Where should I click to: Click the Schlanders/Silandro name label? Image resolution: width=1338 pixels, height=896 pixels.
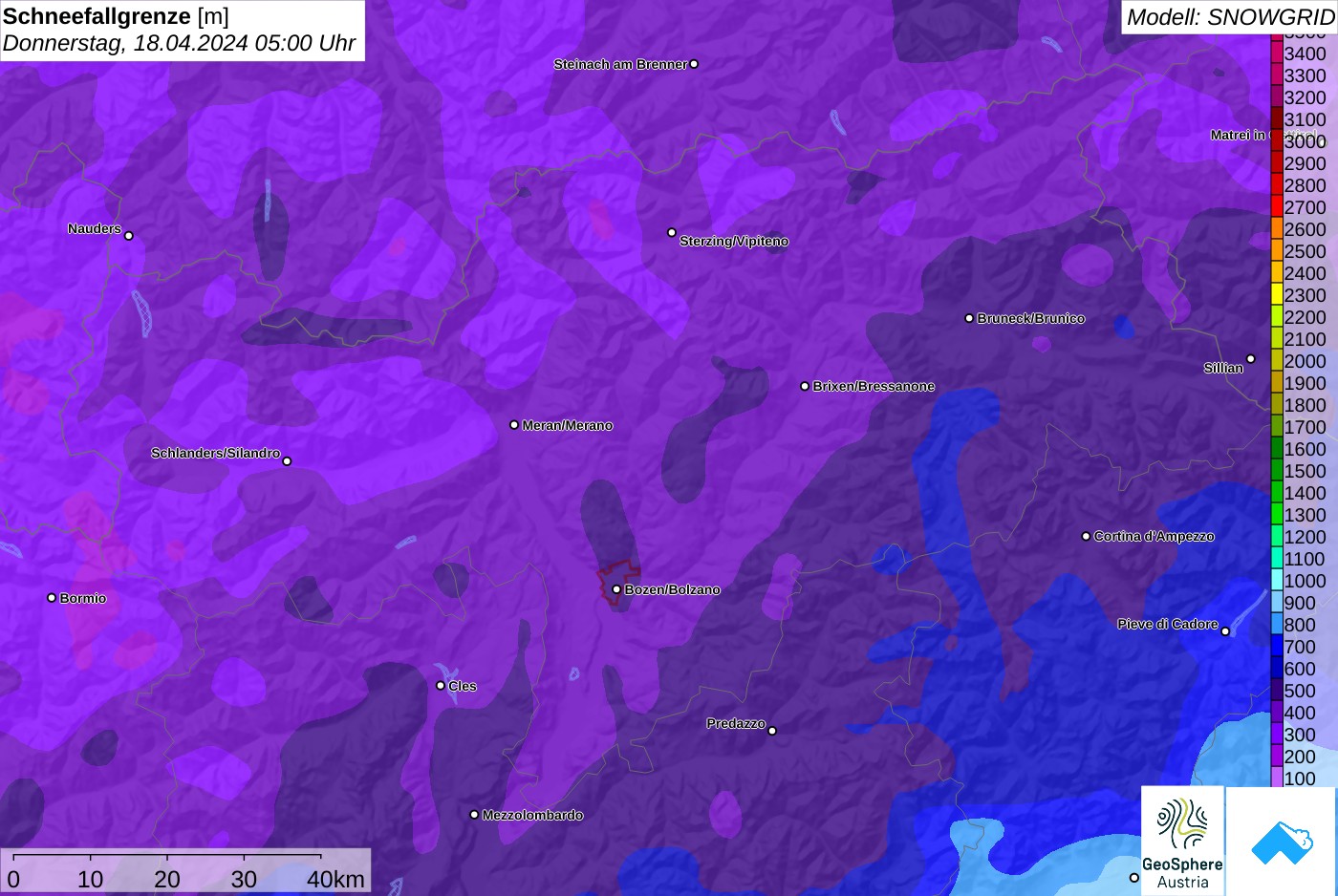tap(215, 453)
